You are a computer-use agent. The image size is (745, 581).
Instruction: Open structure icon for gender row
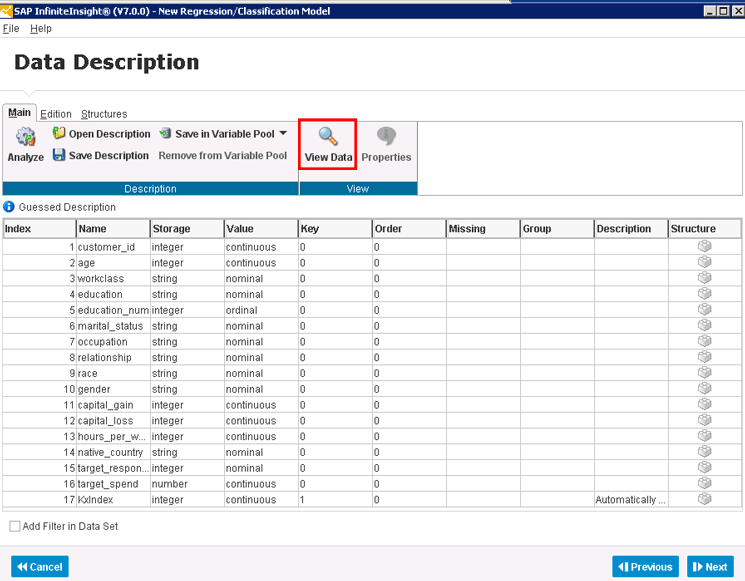[x=704, y=388]
